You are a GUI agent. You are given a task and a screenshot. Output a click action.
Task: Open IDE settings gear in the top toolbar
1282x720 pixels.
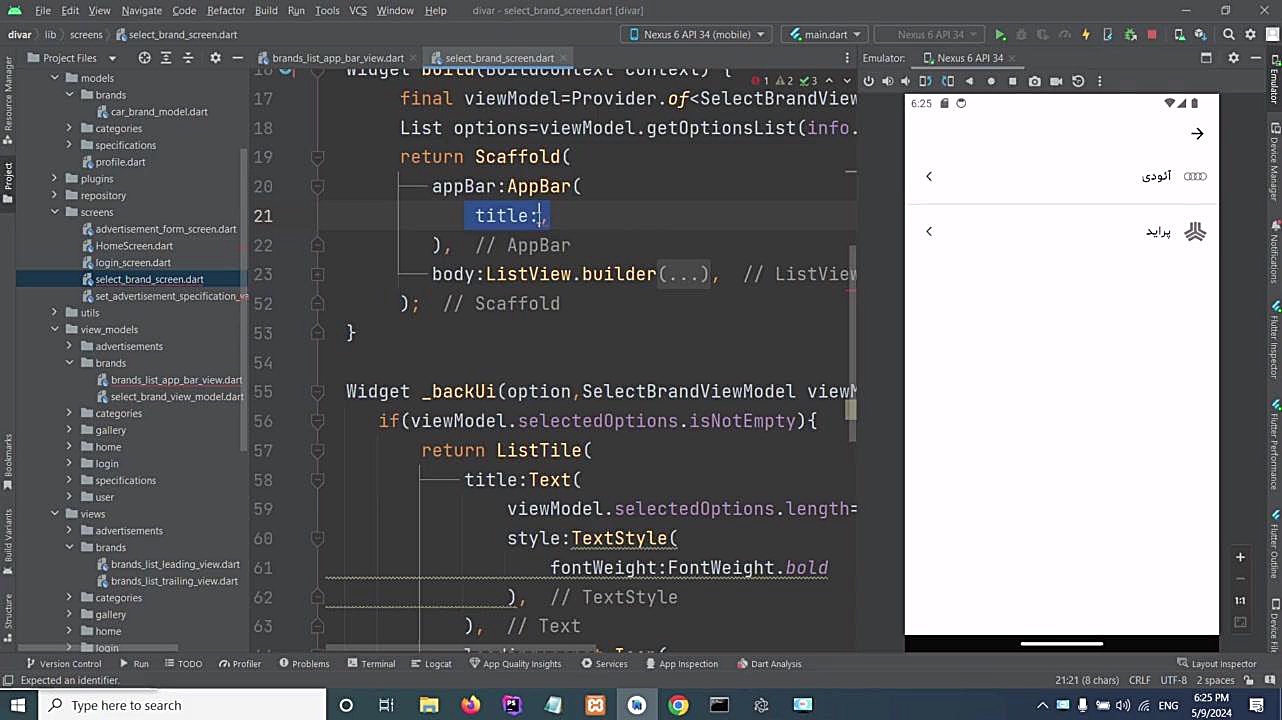[1251, 35]
